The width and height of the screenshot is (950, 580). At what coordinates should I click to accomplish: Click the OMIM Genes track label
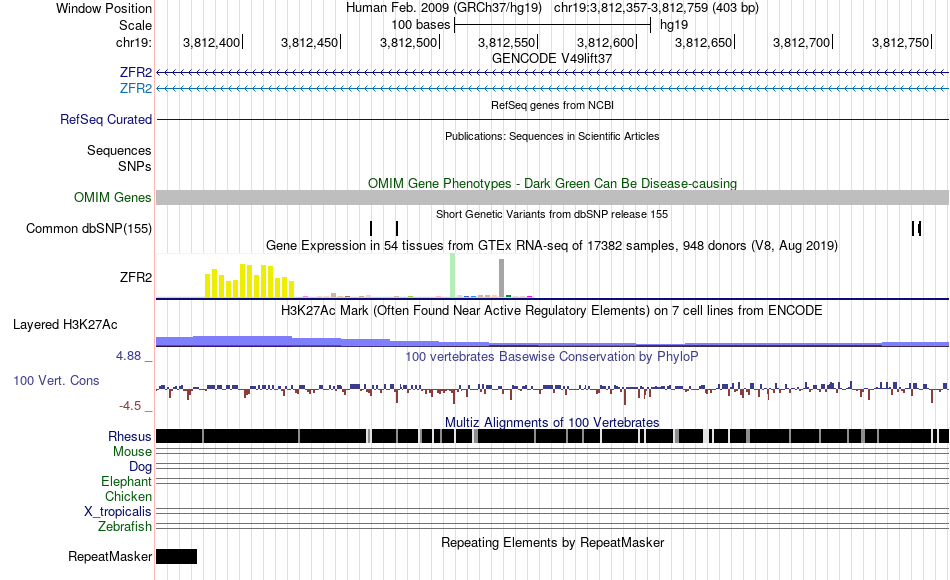pyautogui.click(x=113, y=198)
